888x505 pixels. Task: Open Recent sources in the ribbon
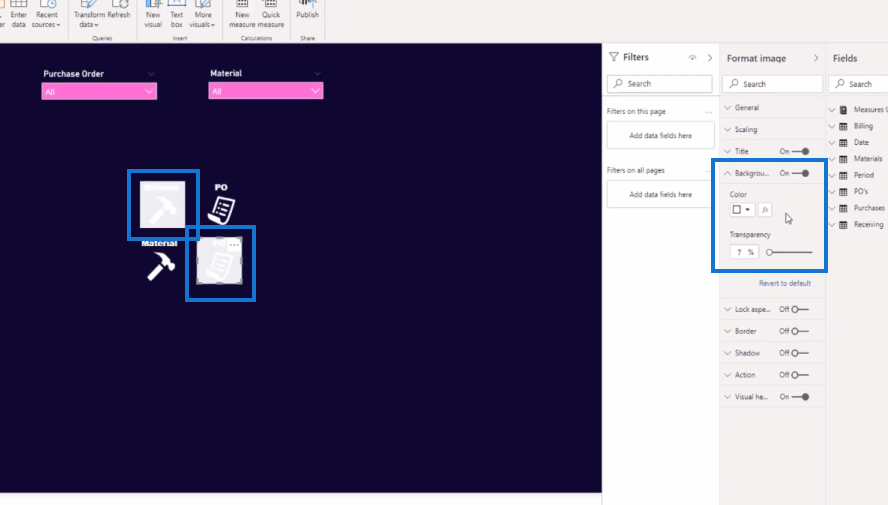coord(46,14)
